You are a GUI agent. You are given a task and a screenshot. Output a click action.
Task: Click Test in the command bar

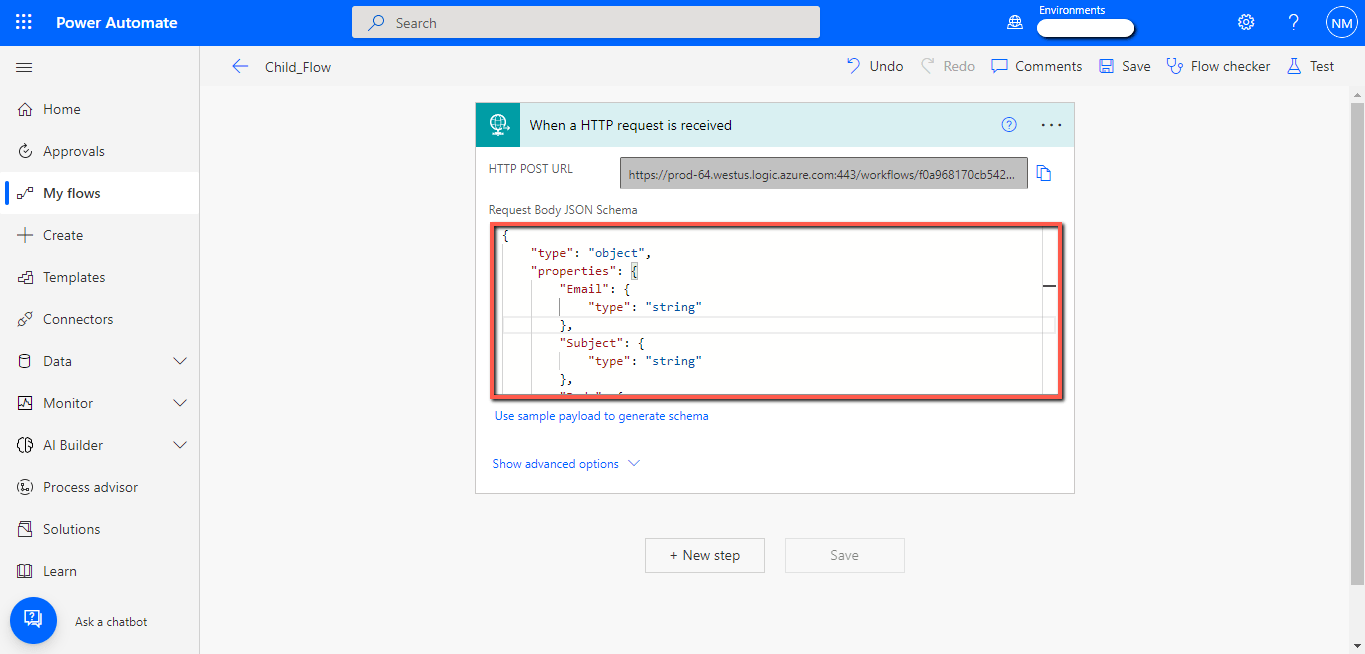coord(1310,66)
